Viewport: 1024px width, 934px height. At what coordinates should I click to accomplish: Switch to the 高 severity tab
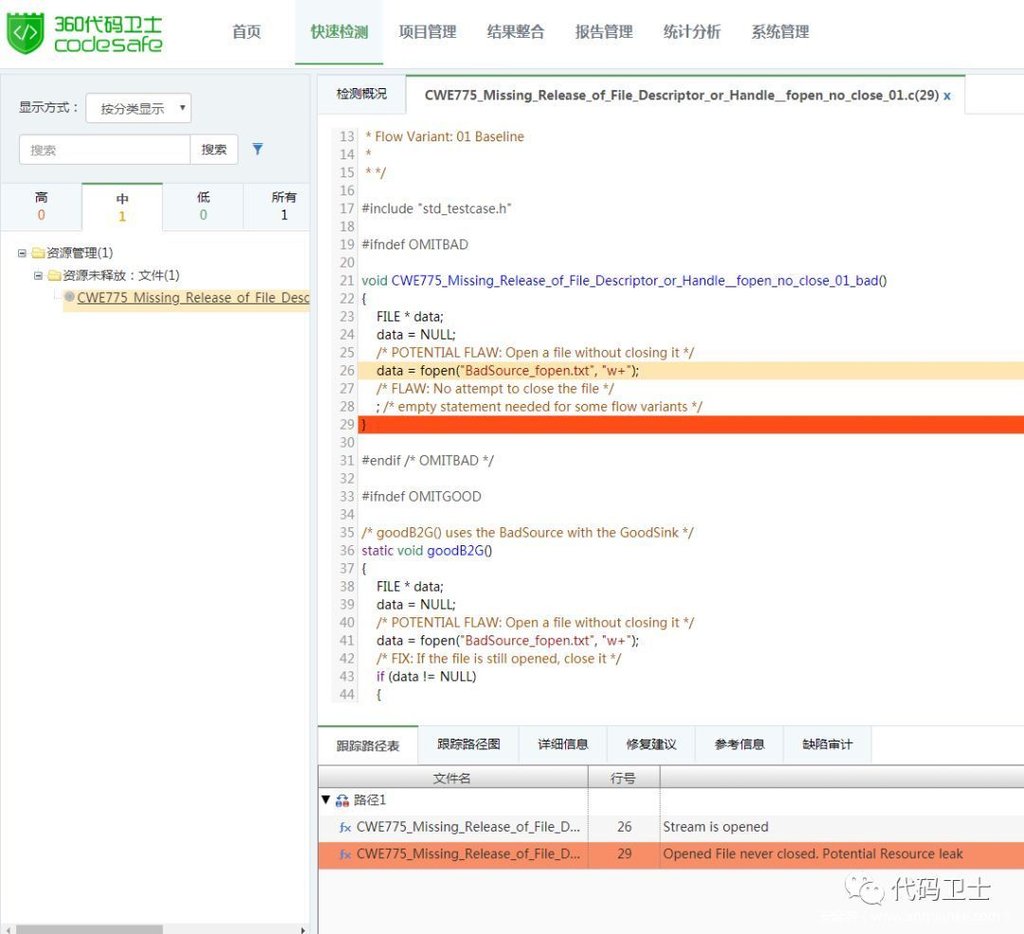tap(41, 206)
